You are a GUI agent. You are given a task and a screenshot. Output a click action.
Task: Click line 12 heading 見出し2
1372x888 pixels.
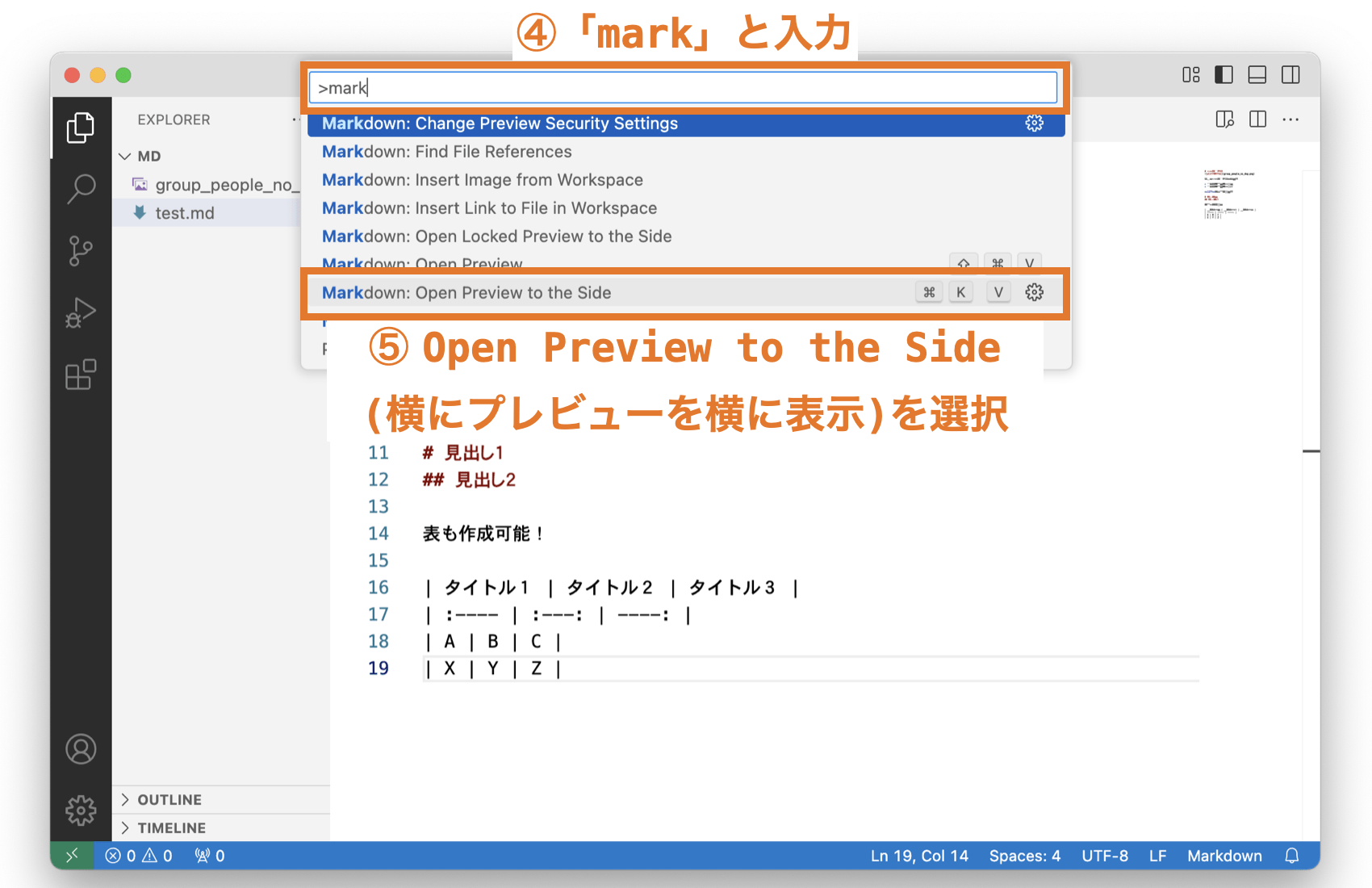click(469, 480)
